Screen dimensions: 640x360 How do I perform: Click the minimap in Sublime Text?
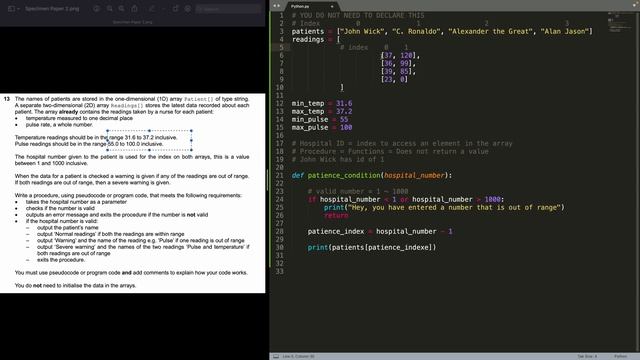tap(619, 22)
